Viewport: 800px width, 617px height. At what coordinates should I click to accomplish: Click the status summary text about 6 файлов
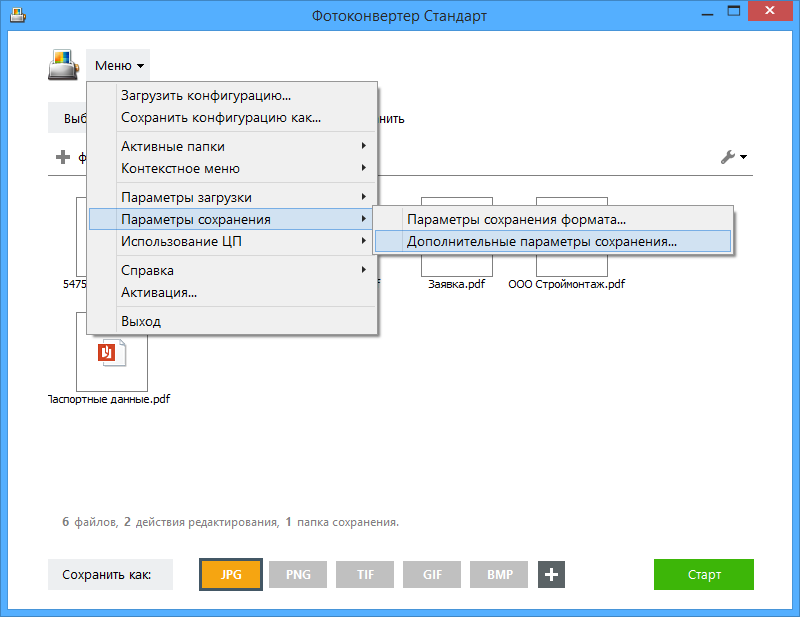pos(231,522)
